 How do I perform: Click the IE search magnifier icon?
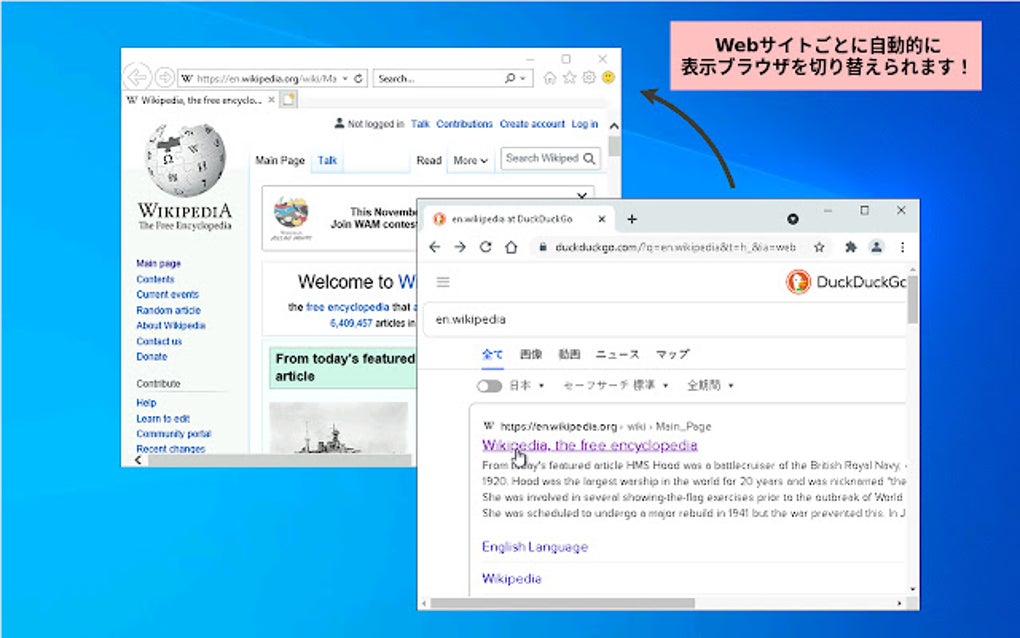[510, 79]
